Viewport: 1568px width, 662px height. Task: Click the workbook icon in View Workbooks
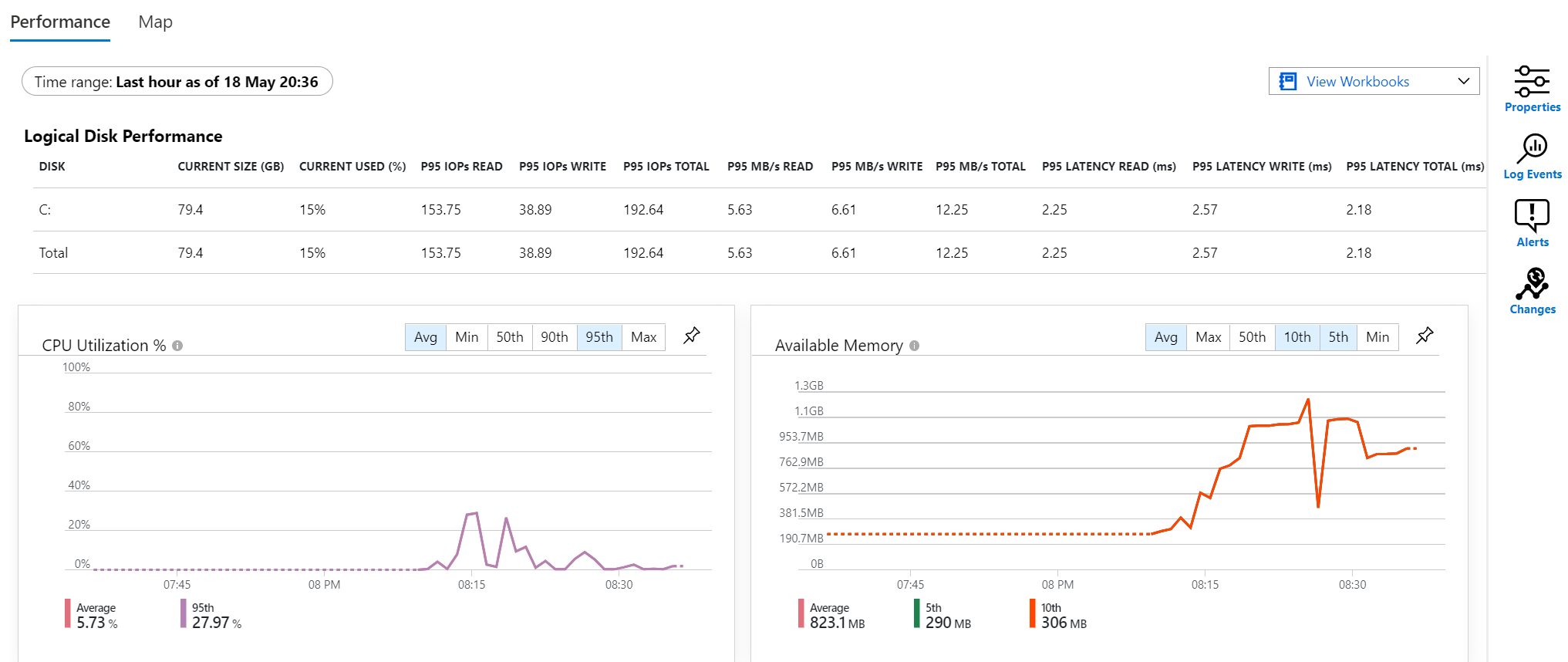(x=1287, y=81)
